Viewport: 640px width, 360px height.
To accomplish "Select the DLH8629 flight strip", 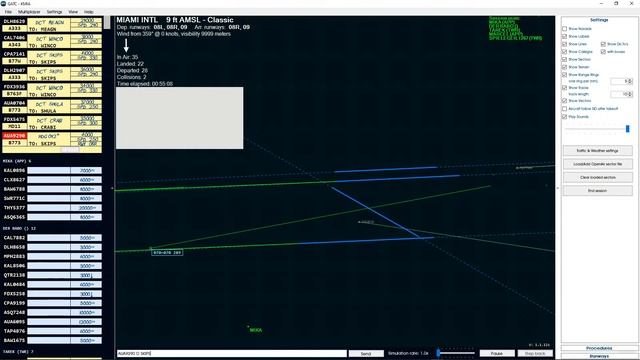I will [x=52, y=25].
